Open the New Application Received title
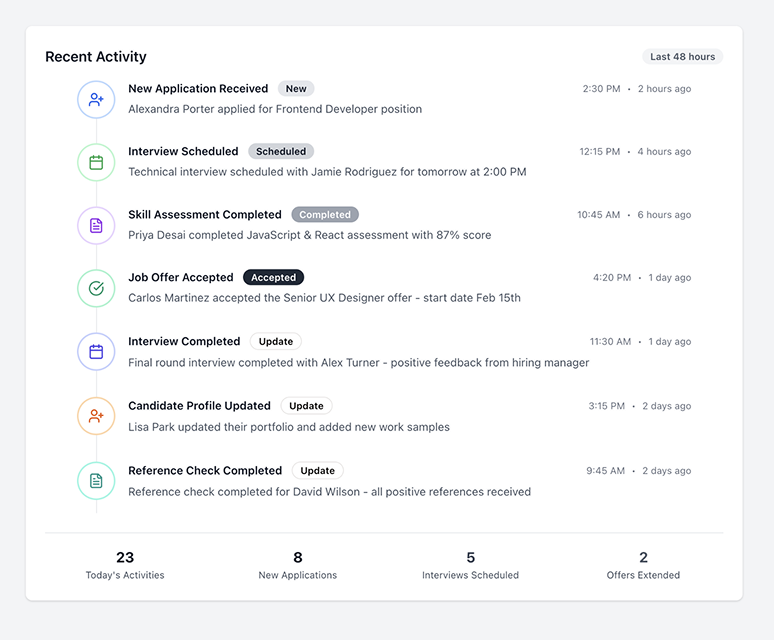This screenshot has height=640, width=774. coord(198,89)
